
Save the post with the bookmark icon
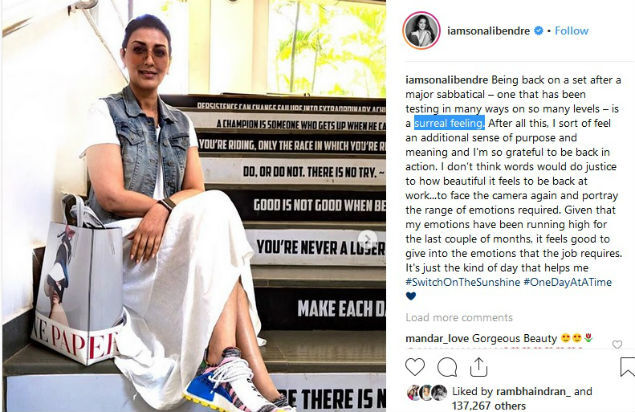627,367
